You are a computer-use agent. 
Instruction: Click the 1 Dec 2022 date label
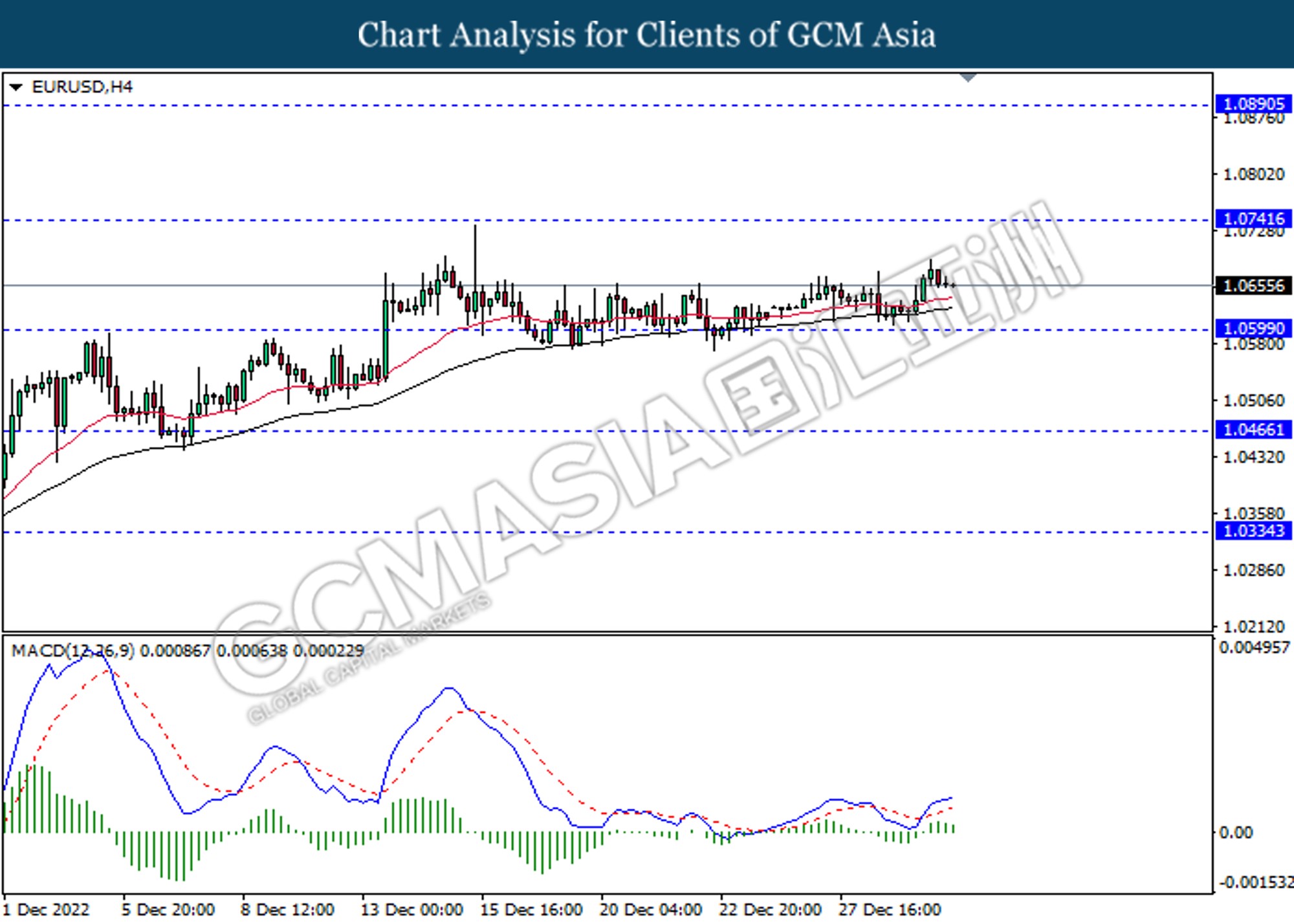pyautogui.click(x=47, y=910)
